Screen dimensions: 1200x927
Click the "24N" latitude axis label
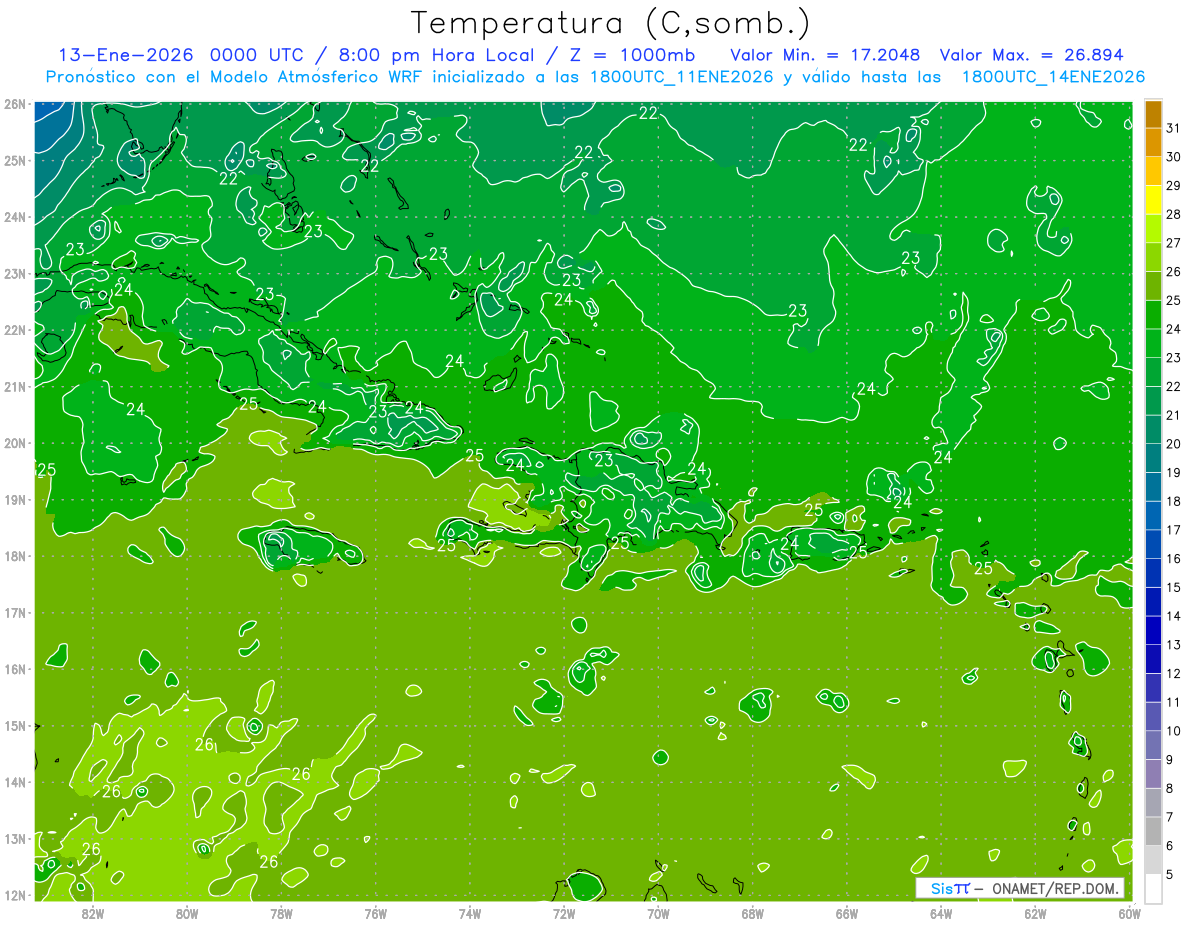pyautogui.click(x=14, y=217)
